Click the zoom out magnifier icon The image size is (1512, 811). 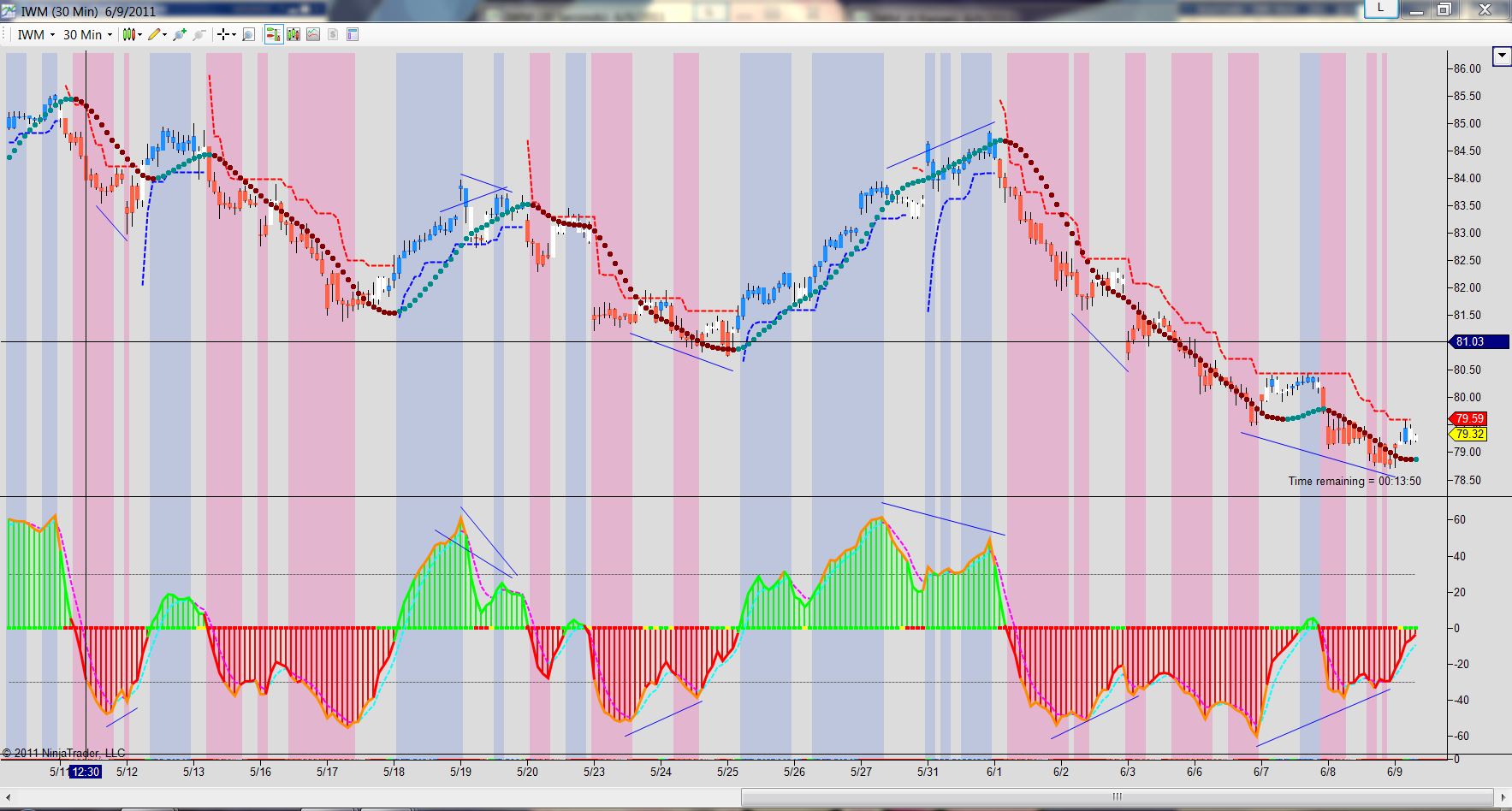[199, 34]
